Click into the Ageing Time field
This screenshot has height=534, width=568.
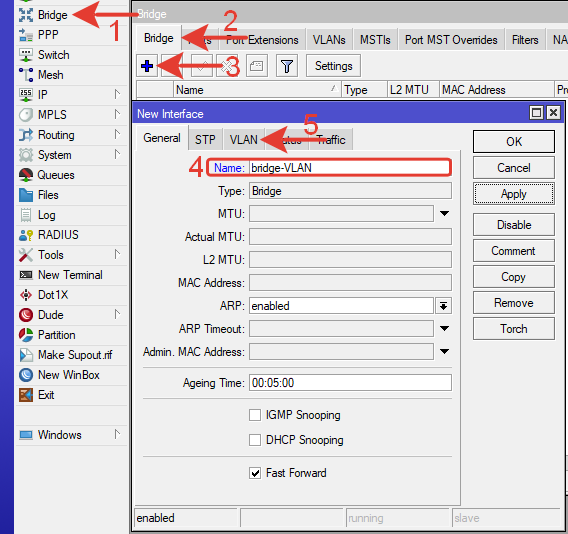click(x=350, y=383)
